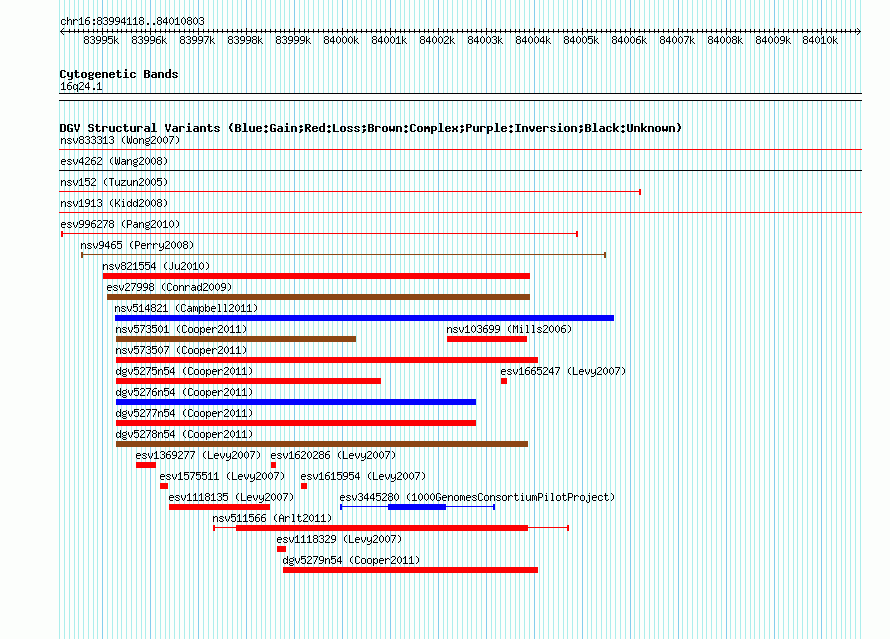Click the 84008k ruler position
The width and height of the screenshot is (890, 639).
coord(725,40)
